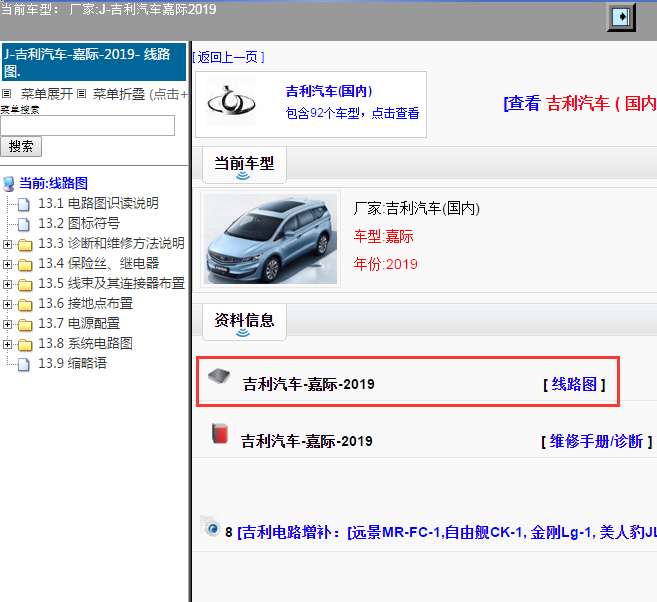Image resolution: width=657 pixels, height=602 pixels.
Task: Click the blue 嘉际 car thumbnail
Action: click(270, 239)
